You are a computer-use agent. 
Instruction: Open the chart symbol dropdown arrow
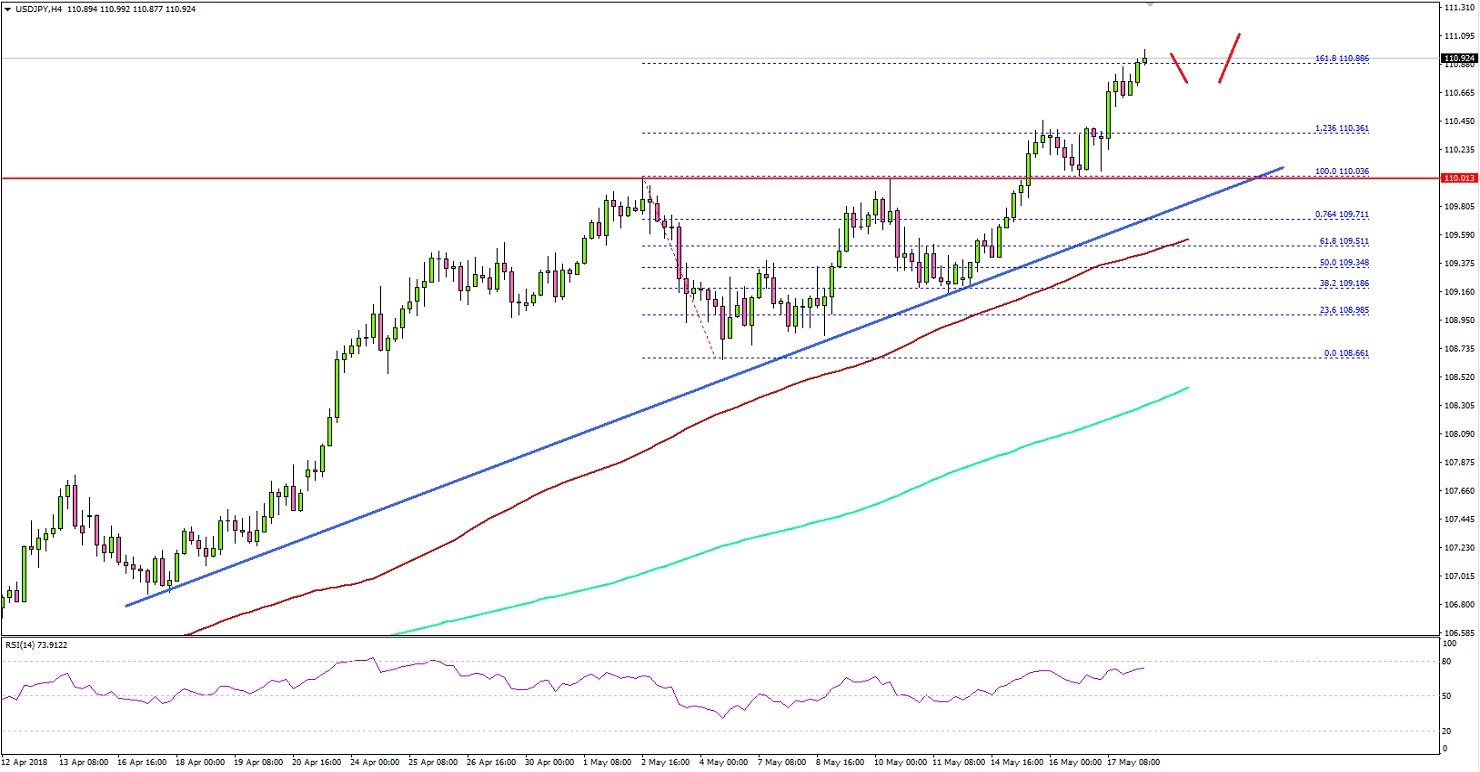[x=8, y=8]
